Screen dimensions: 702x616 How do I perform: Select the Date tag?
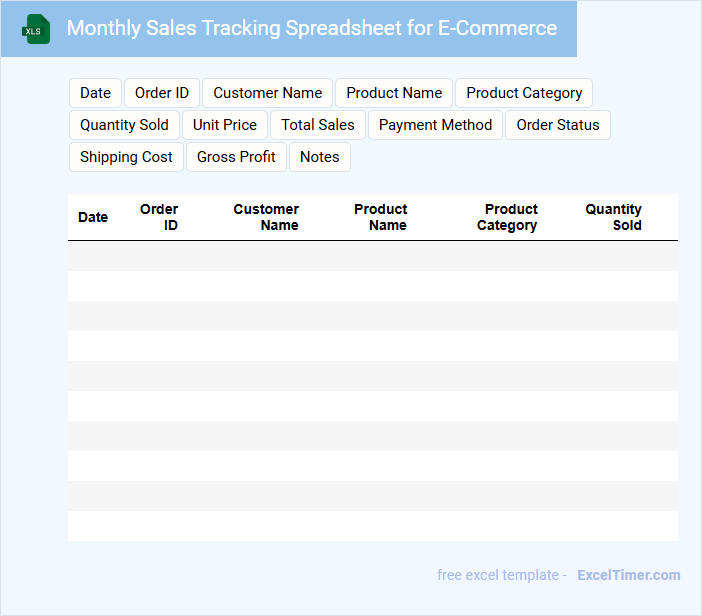95,93
